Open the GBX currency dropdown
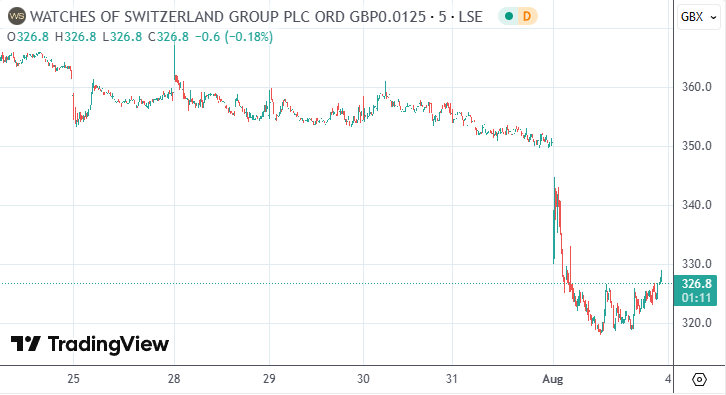The width and height of the screenshot is (726, 395). (698, 17)
